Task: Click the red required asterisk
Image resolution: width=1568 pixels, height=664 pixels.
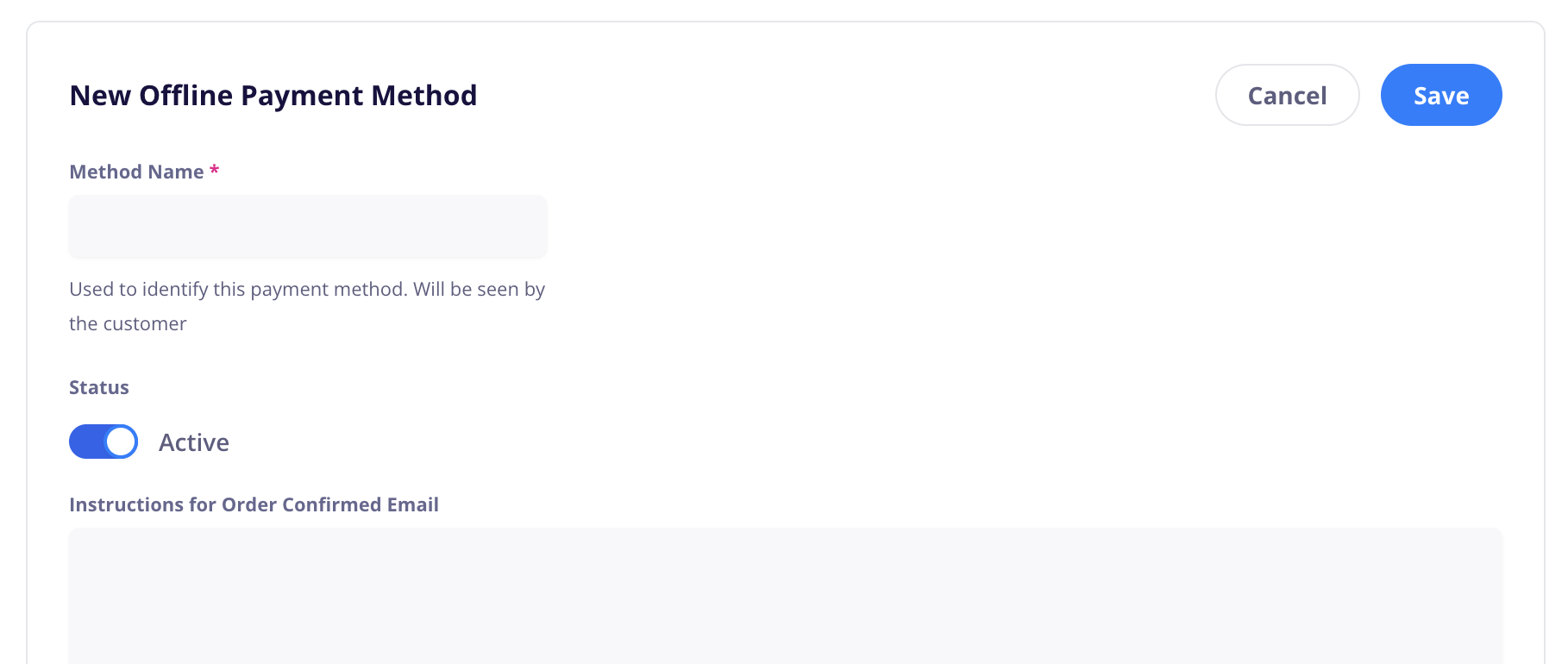Action: pyautogui.click(x=214, y=171)
